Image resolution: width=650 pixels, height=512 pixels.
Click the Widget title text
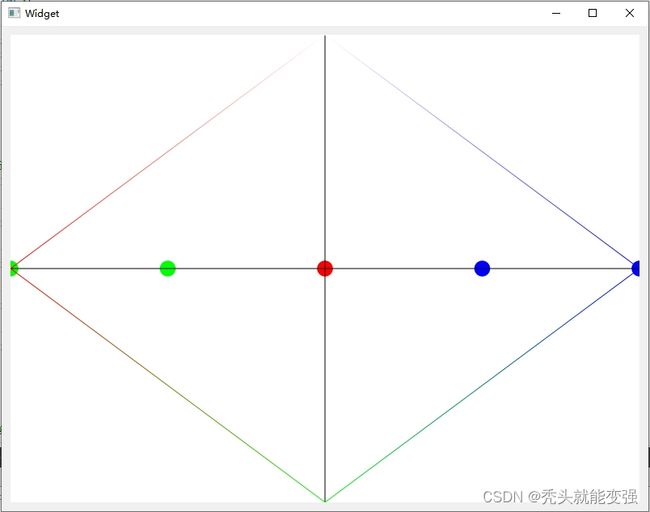42,14
